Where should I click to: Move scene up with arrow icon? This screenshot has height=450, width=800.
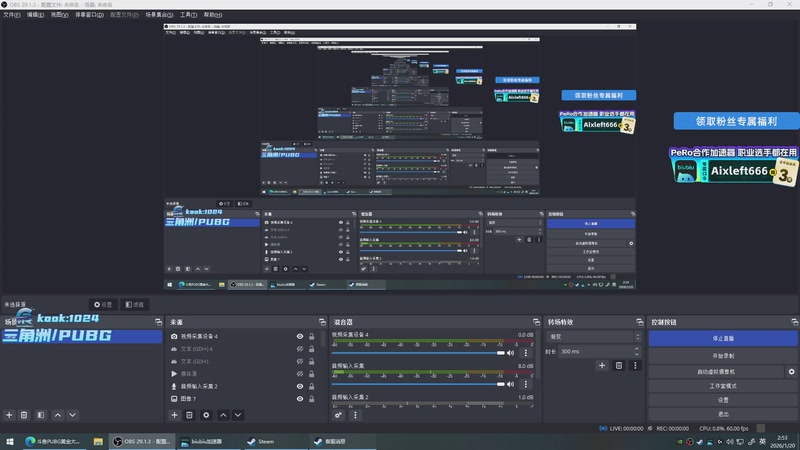coord(58,415)
